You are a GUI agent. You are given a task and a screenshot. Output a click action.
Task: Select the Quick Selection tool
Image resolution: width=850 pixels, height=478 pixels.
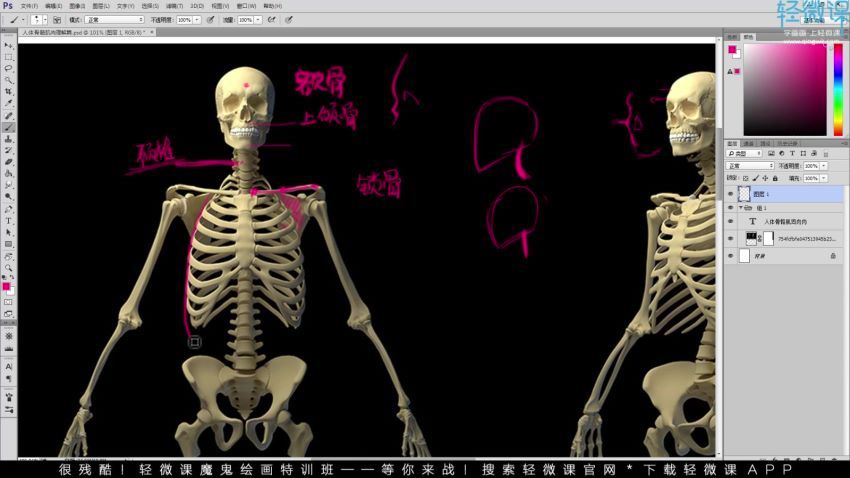point(8,80)
